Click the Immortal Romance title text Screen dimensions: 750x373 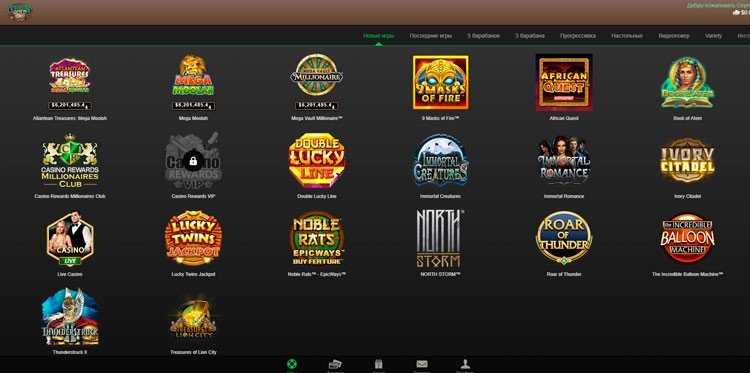564,196
